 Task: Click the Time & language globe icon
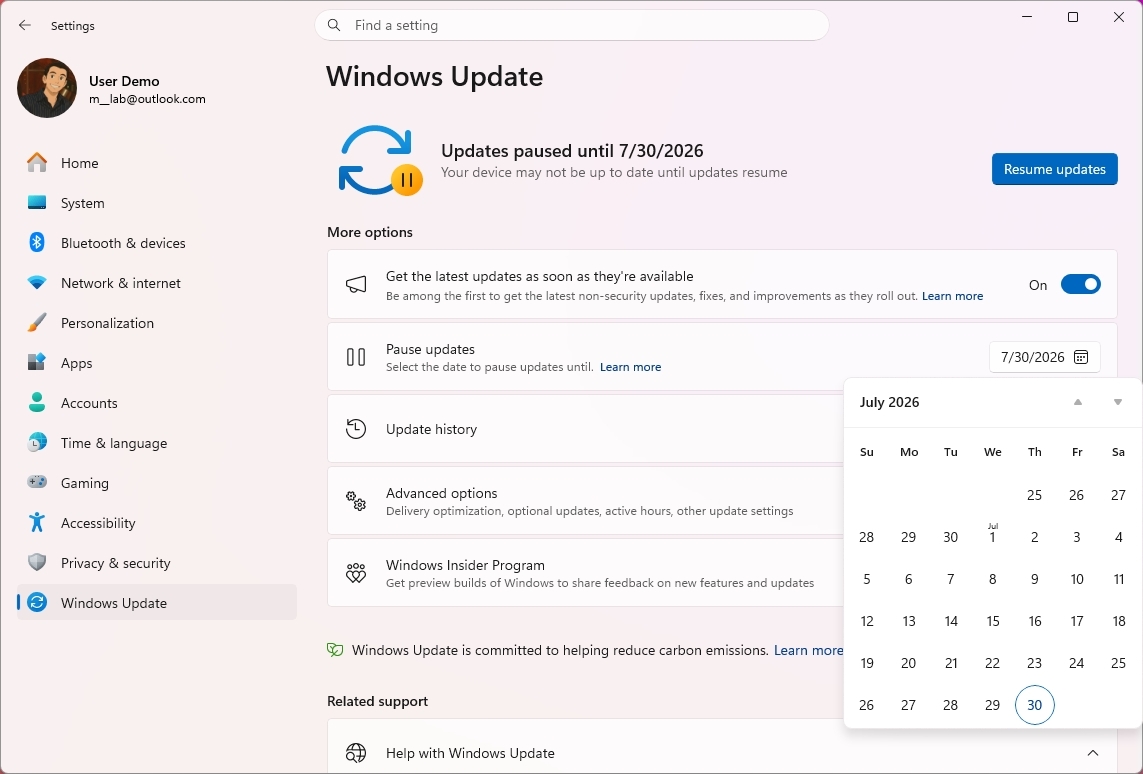(x=37, y=442)
